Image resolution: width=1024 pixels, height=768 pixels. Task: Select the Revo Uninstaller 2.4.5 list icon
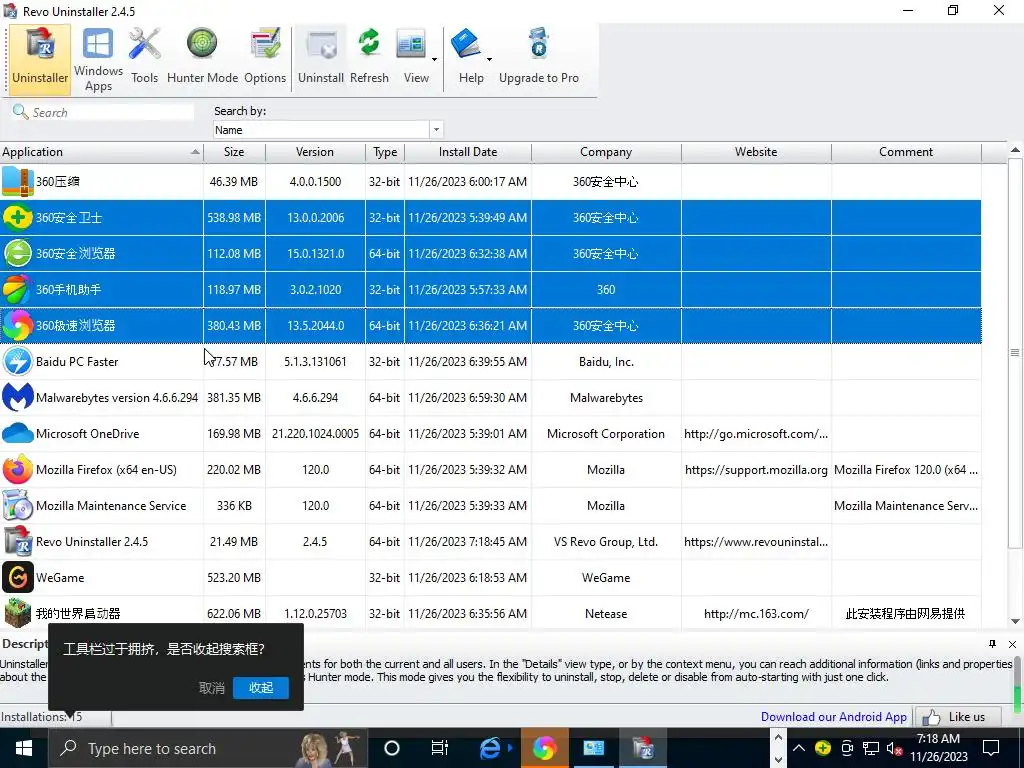(18, 541)
